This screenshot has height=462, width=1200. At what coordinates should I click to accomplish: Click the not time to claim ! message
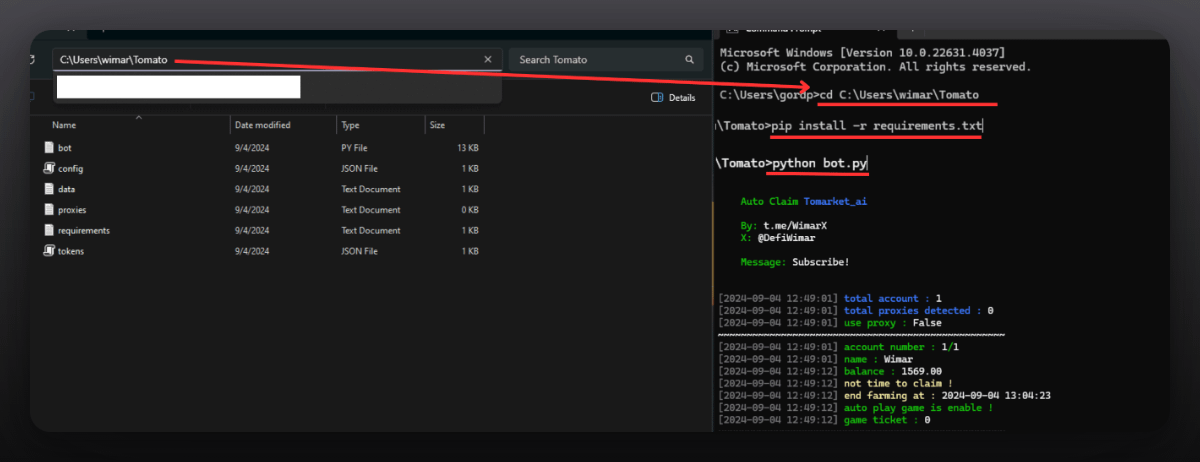pos(896,383)
